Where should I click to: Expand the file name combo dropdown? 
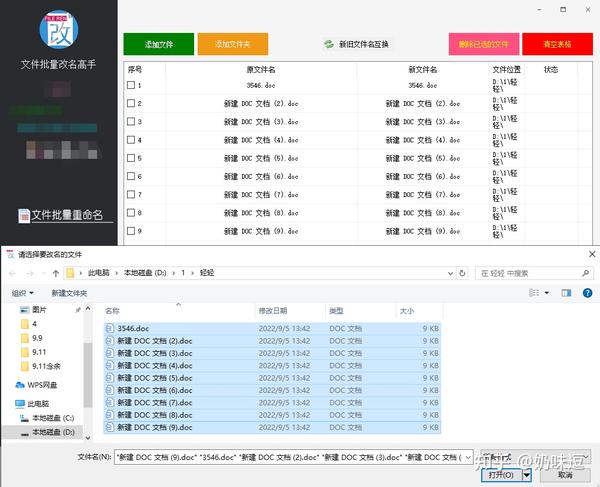(468, 458)
